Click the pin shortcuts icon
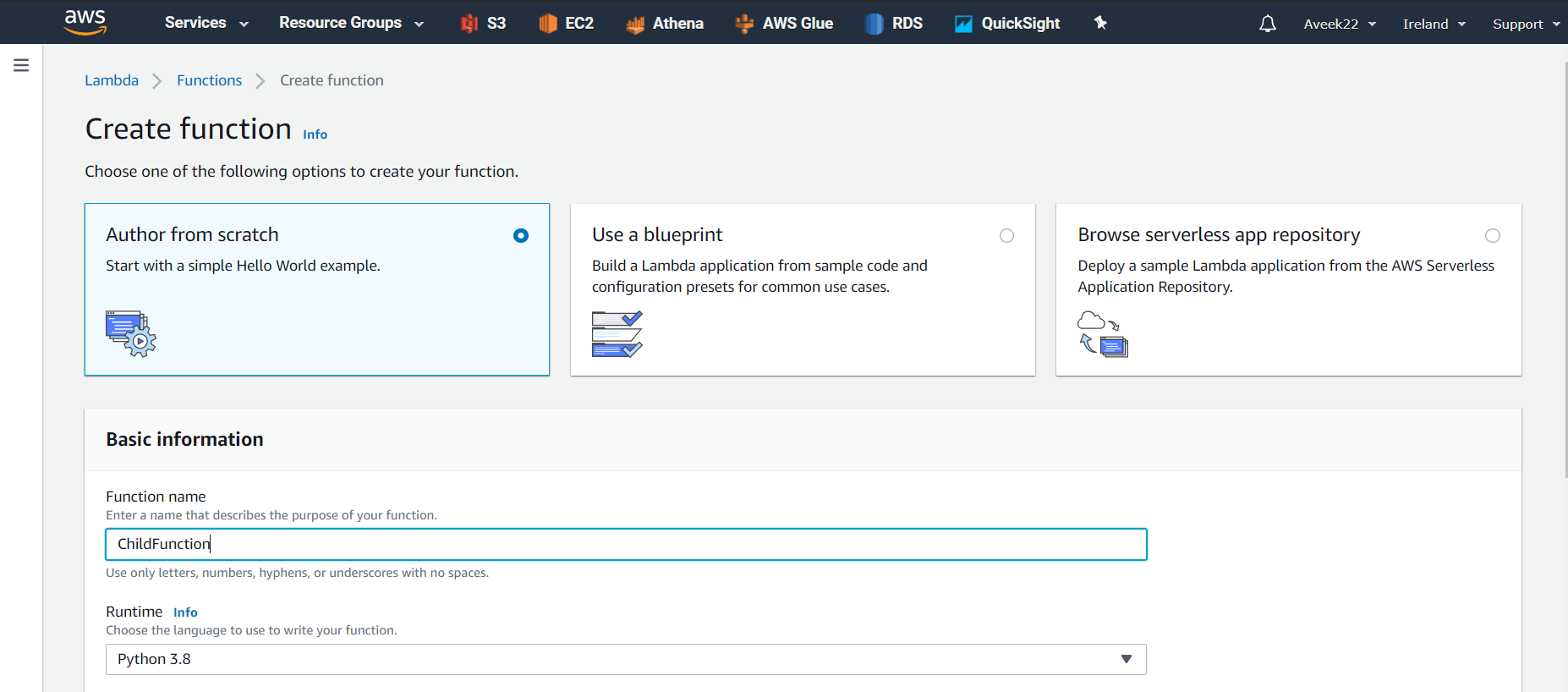The image size is (1568, 692). pos(1100,23)
